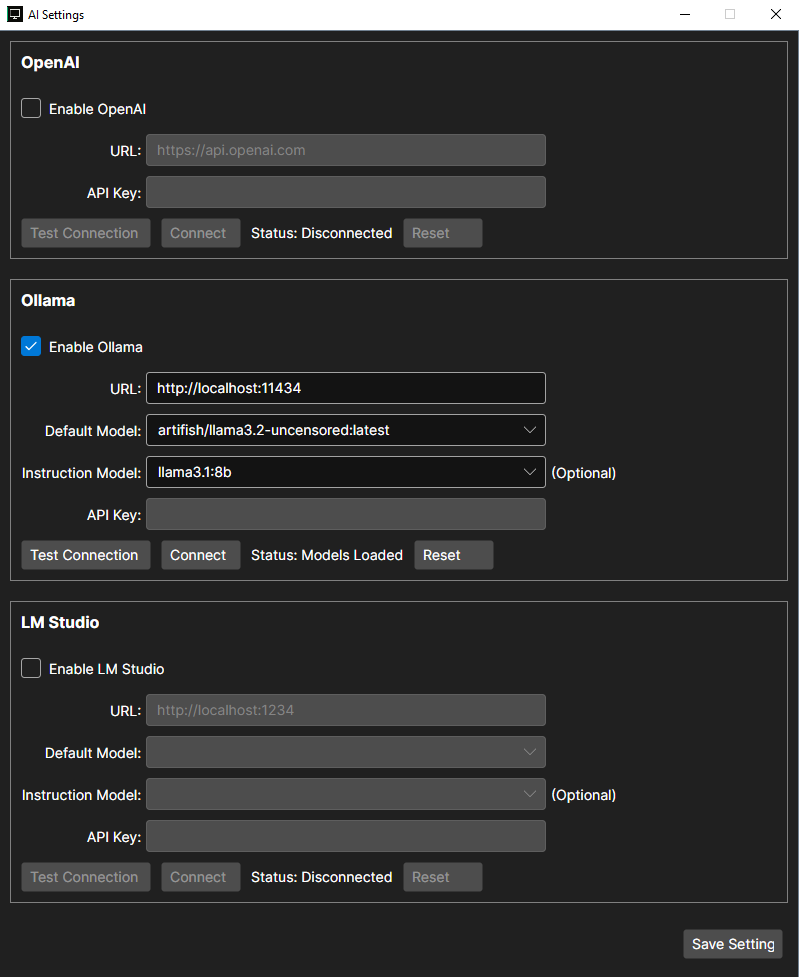Viewport: 799px width, 977px height.
Task: Enable the LM Studio checkbox
Action: 31,669
